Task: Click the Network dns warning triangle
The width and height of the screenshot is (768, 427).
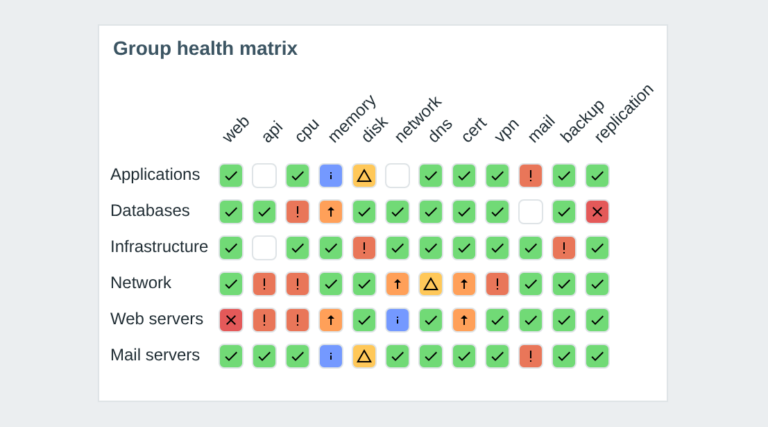Action: (431, 284)
